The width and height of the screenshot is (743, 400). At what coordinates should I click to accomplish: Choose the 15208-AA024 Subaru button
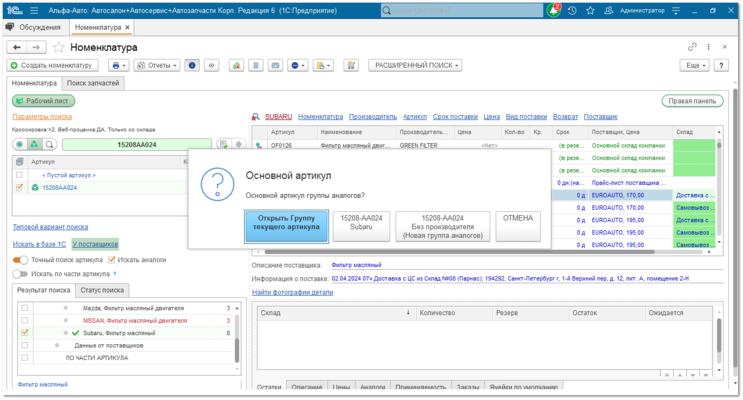(361, 227)
